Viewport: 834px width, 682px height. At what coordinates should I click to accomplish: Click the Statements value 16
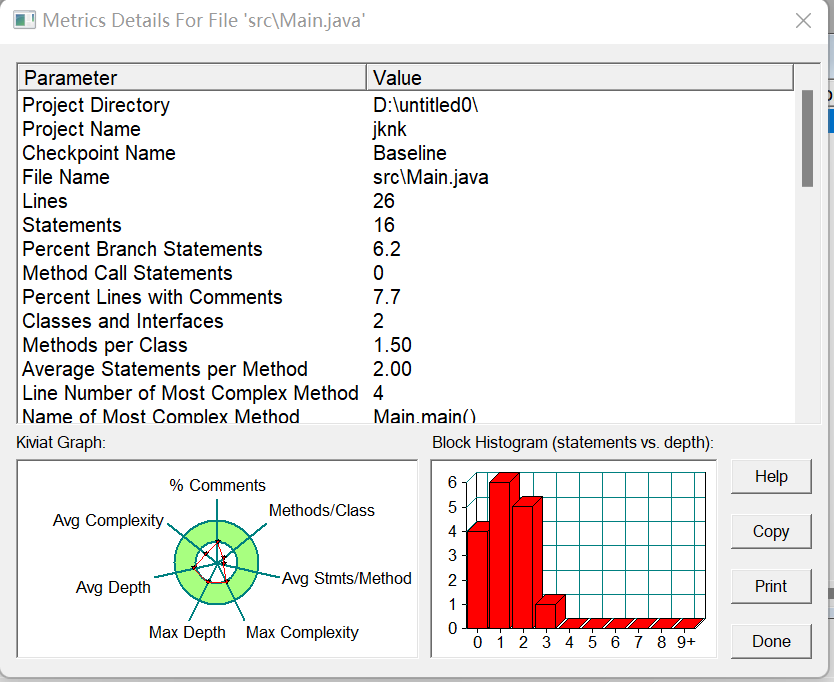[x=383, y=225]
